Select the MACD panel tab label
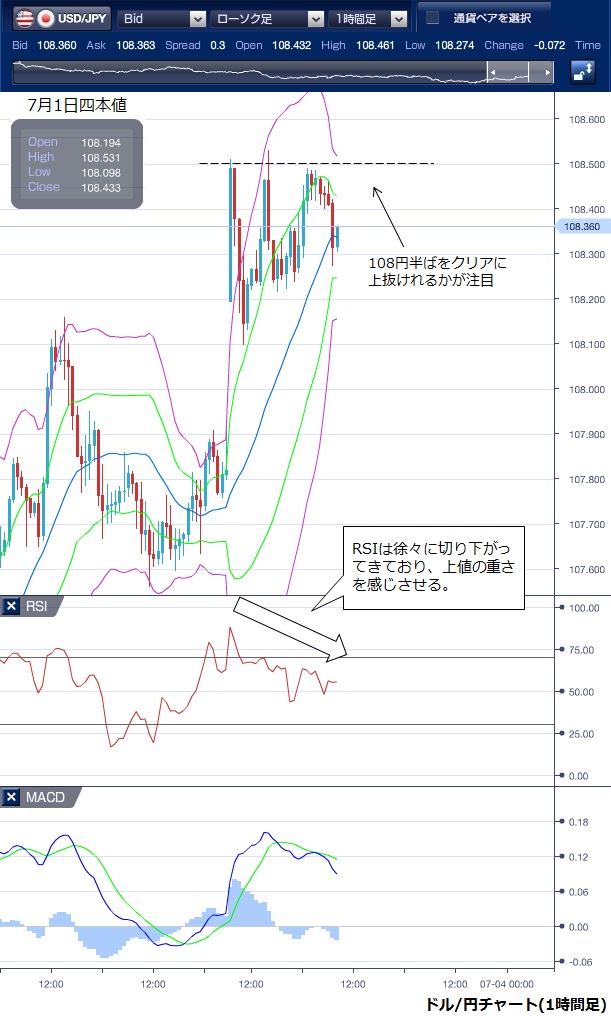This screenshot has width=611, height=1016. pyautogui.click(x=45, y=797)
